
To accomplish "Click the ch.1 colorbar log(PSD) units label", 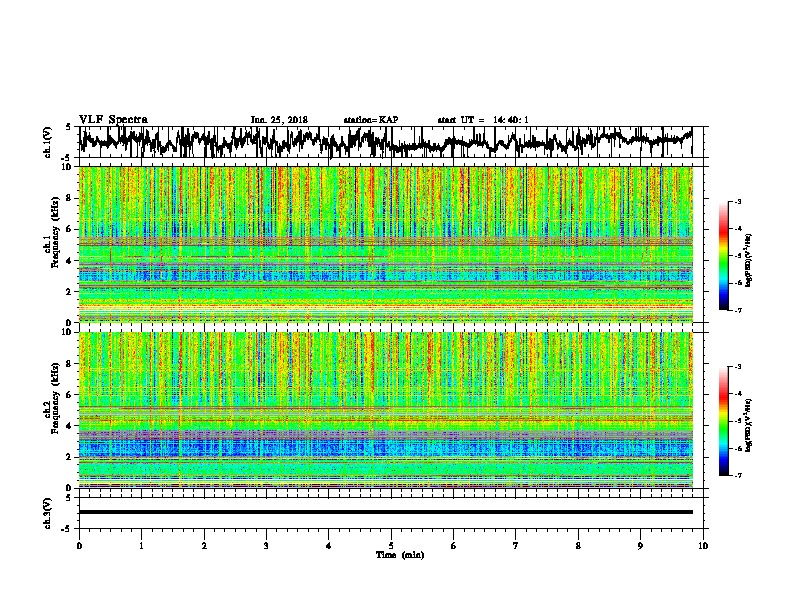I will click(749, 260).
